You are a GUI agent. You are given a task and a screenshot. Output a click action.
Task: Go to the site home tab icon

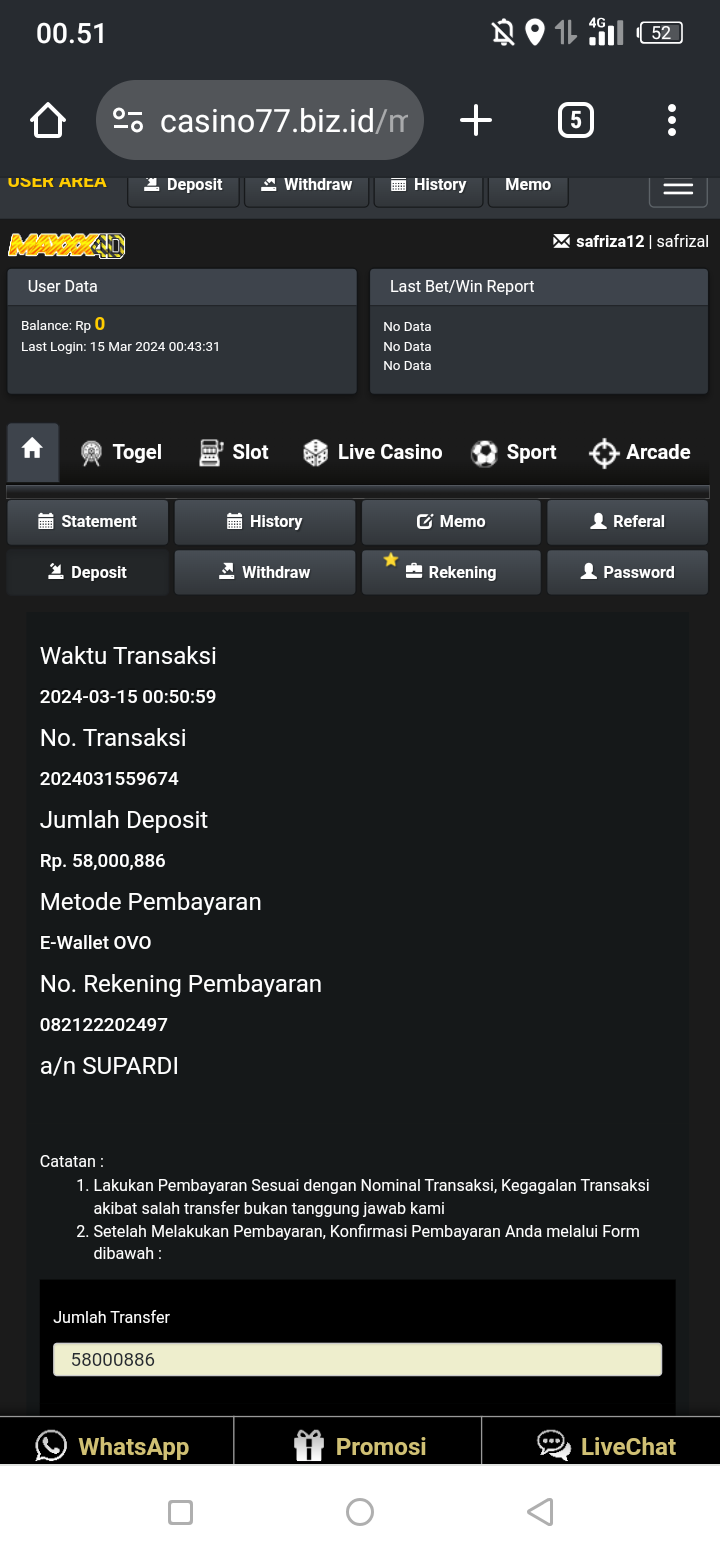pos(32,450)
